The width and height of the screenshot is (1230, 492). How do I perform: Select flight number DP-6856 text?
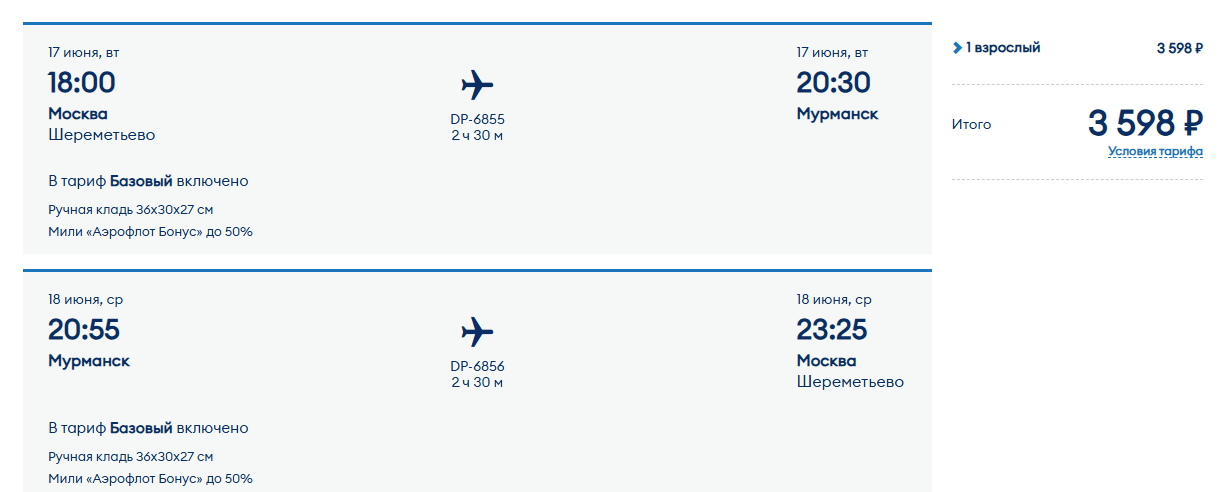[477, 366]
